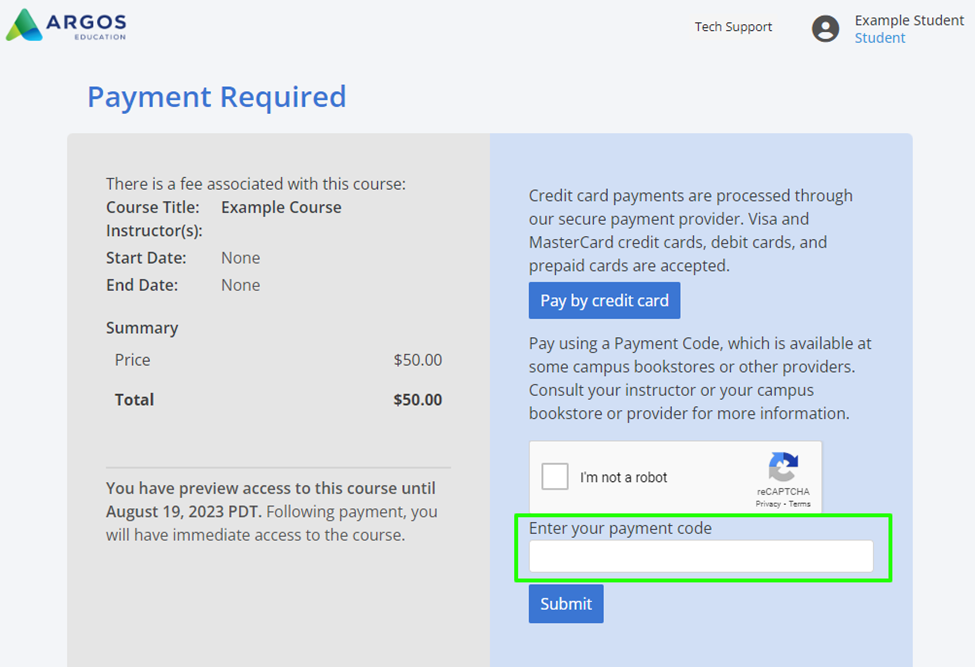This screenshot has height=667, width=975.
Task: Click the Price $50.00 amount
Action: point(417,360)
